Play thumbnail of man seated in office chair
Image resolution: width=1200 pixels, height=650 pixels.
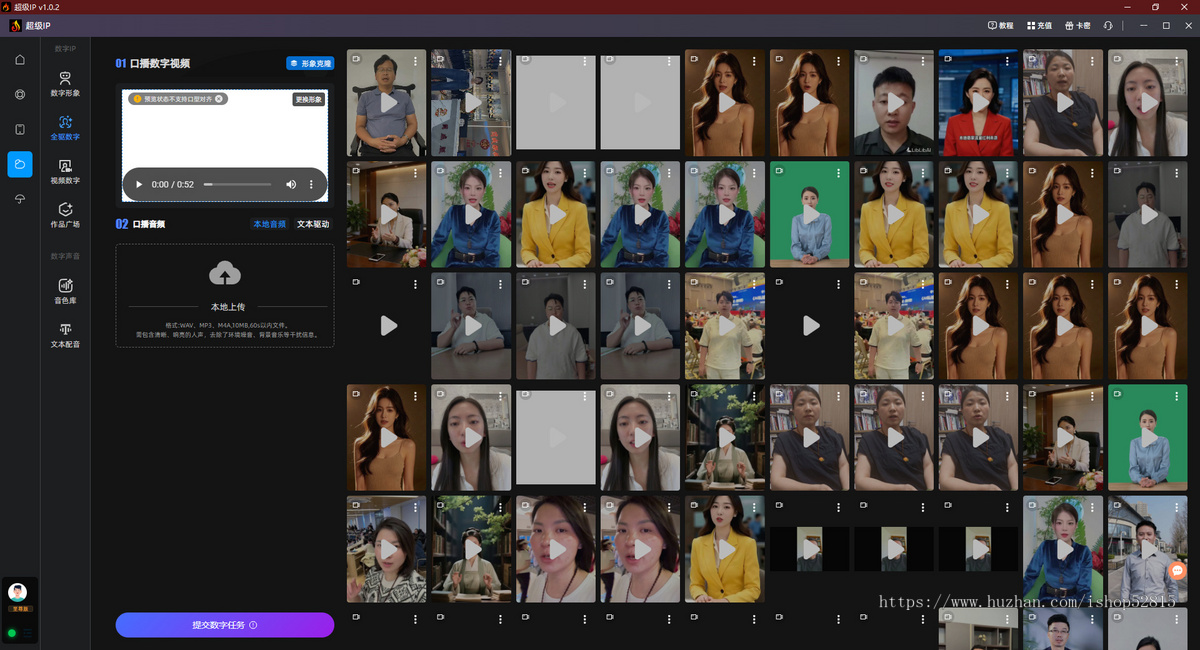387,102
